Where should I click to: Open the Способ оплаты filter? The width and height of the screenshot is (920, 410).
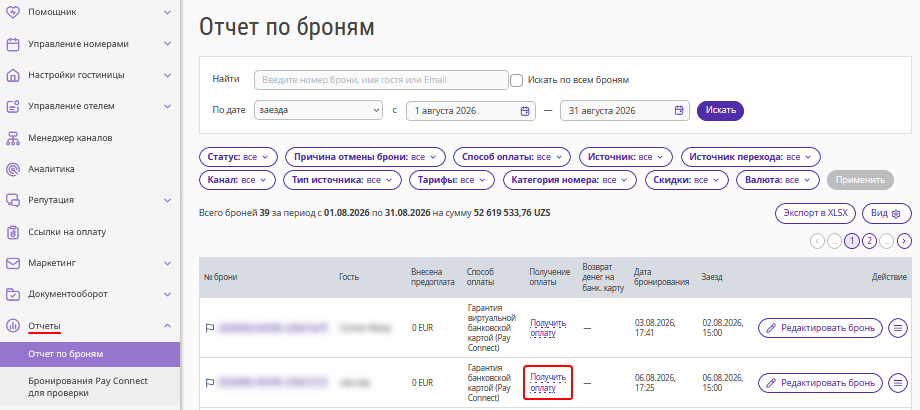(512, 157)
